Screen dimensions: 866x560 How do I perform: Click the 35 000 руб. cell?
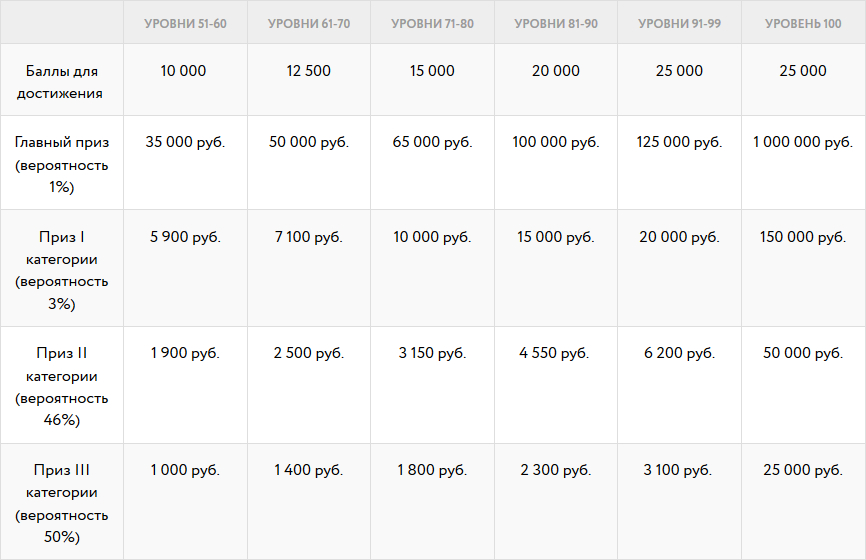click(x=185, y=142)
